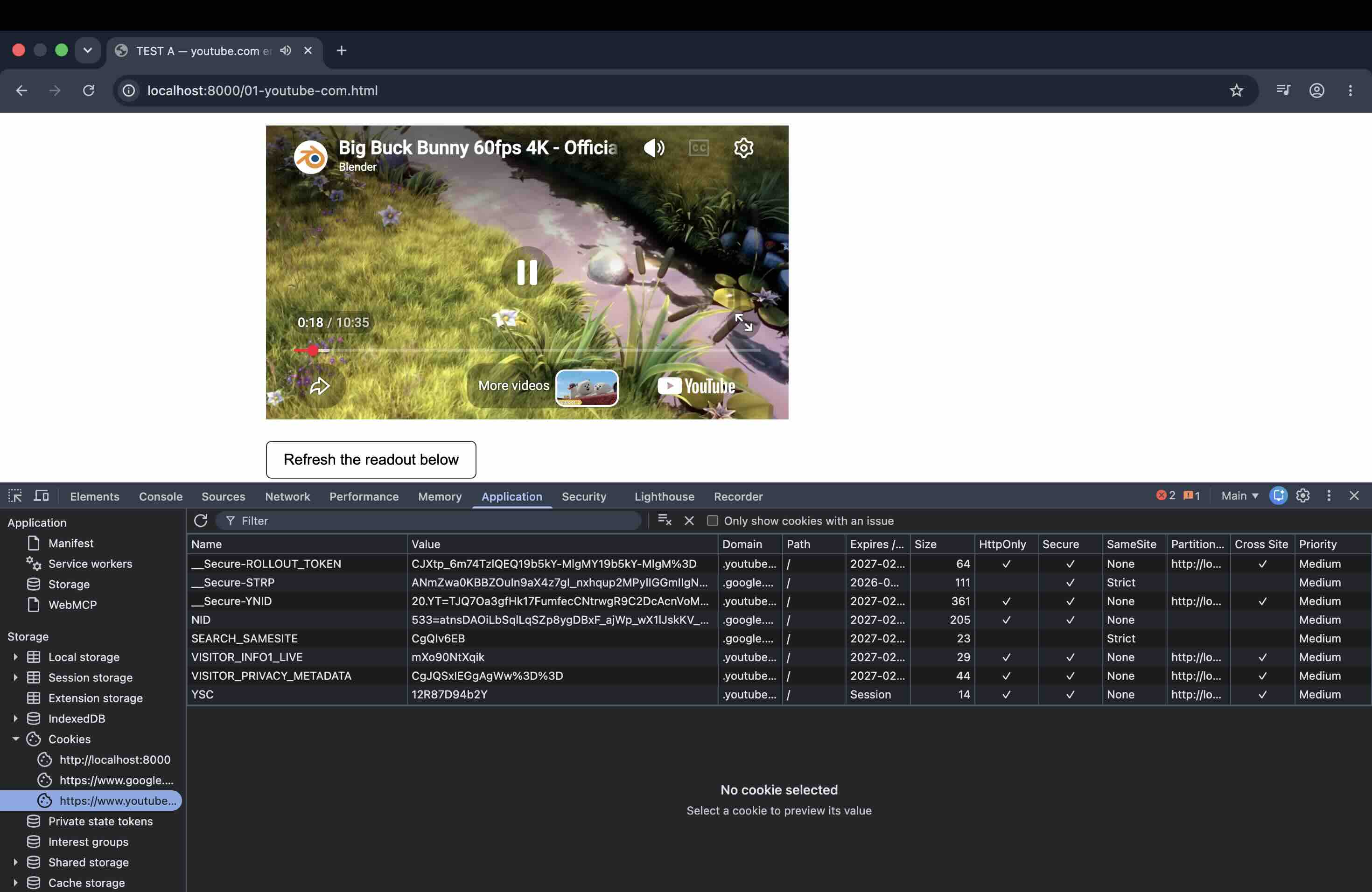Screen dimensions: 1372x892
Task: Expand the Session storage tree node
Action: click(x=15, y=677)
